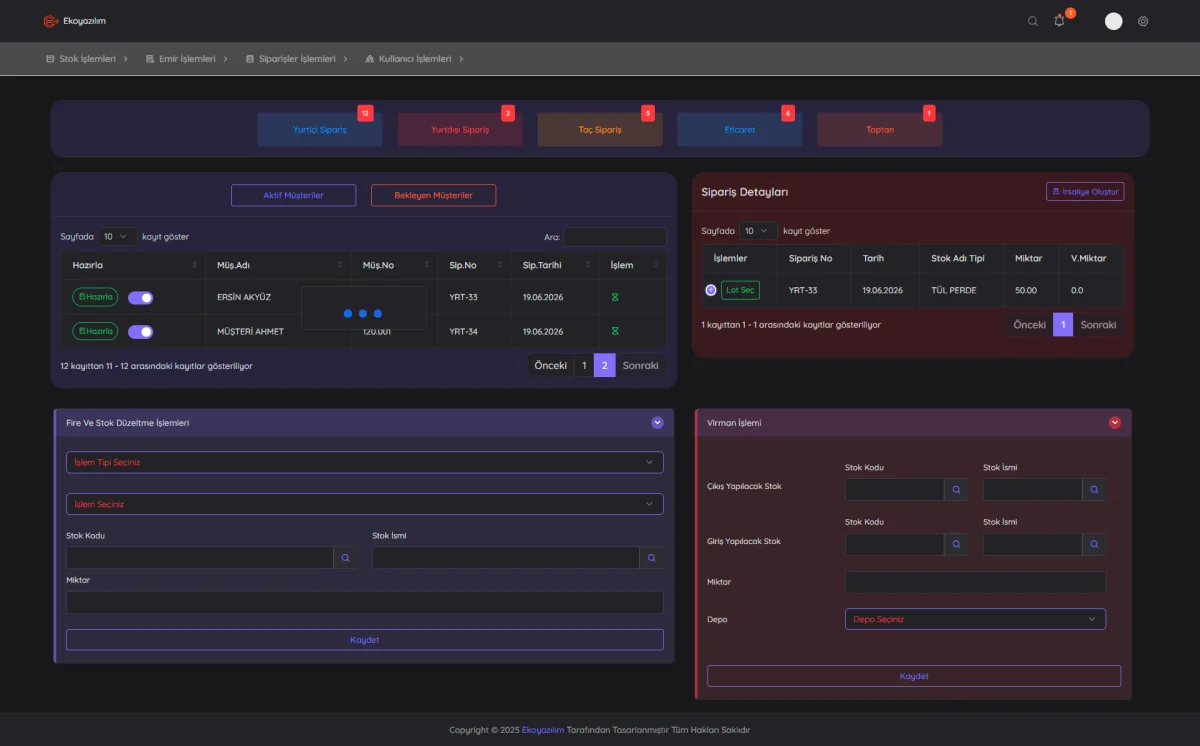Sort by the Hazırla column sort arrows

tap(194, 265)
